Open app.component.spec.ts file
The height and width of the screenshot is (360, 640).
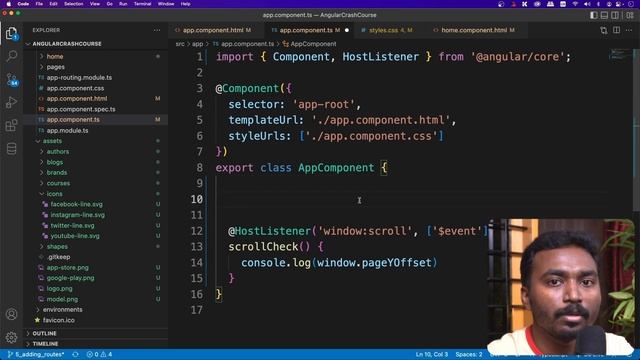[81, 109]
